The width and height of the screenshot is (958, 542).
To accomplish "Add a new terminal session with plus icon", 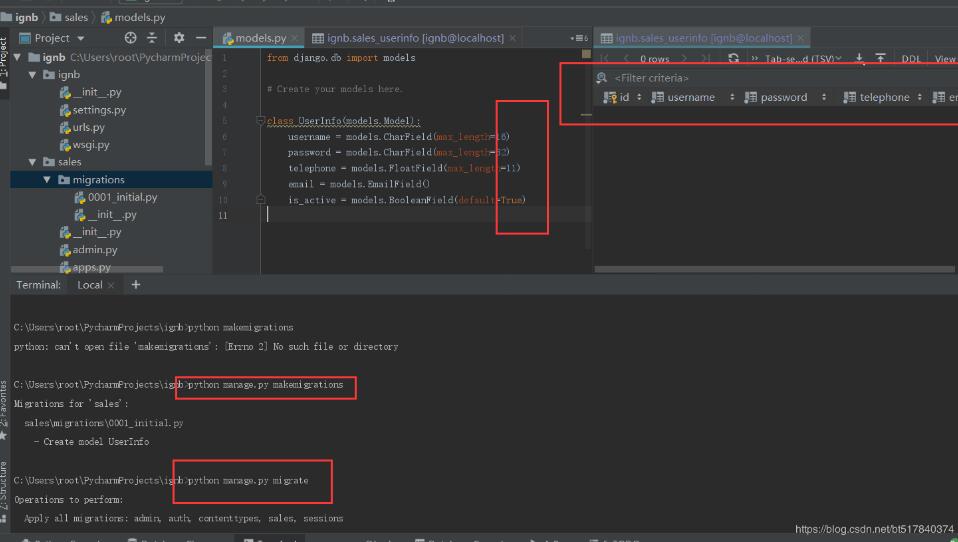I will (136, 285).
